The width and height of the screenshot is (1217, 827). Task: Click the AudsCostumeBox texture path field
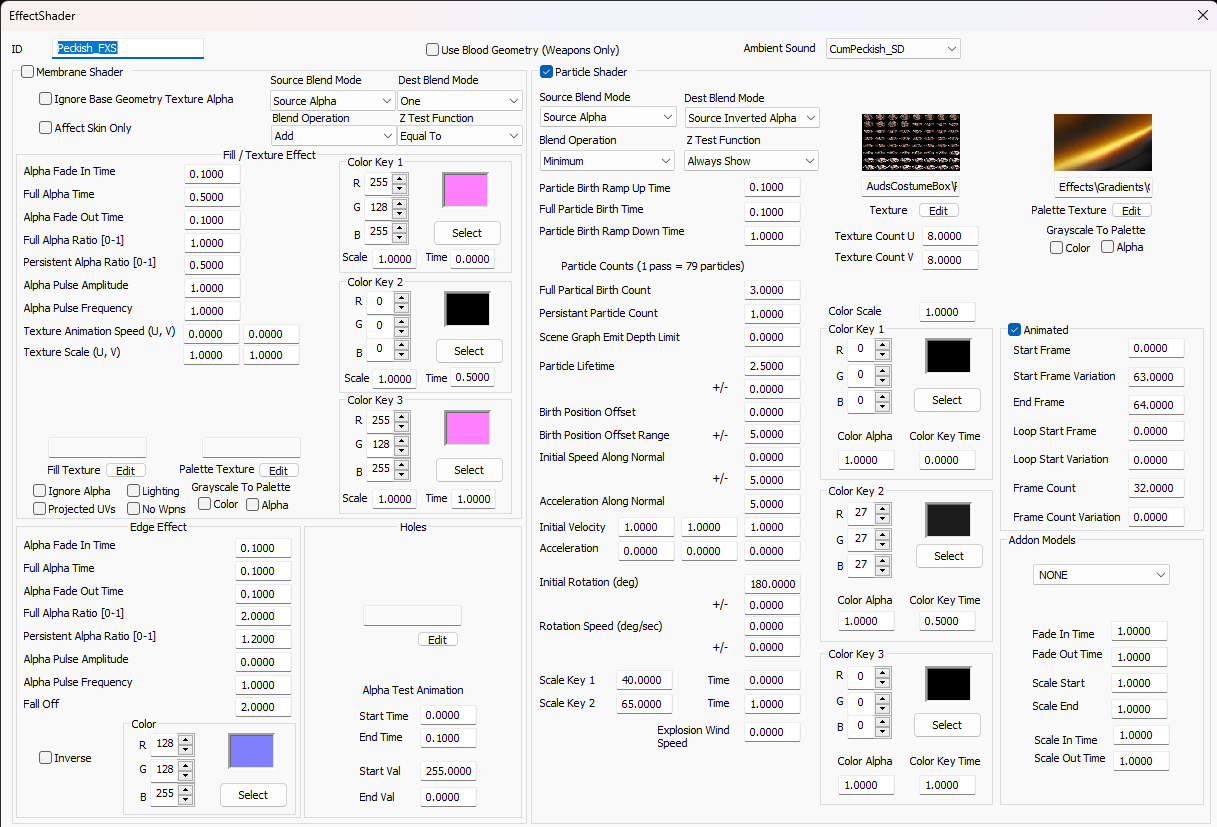pyautogui.click(x=911, y=187)
